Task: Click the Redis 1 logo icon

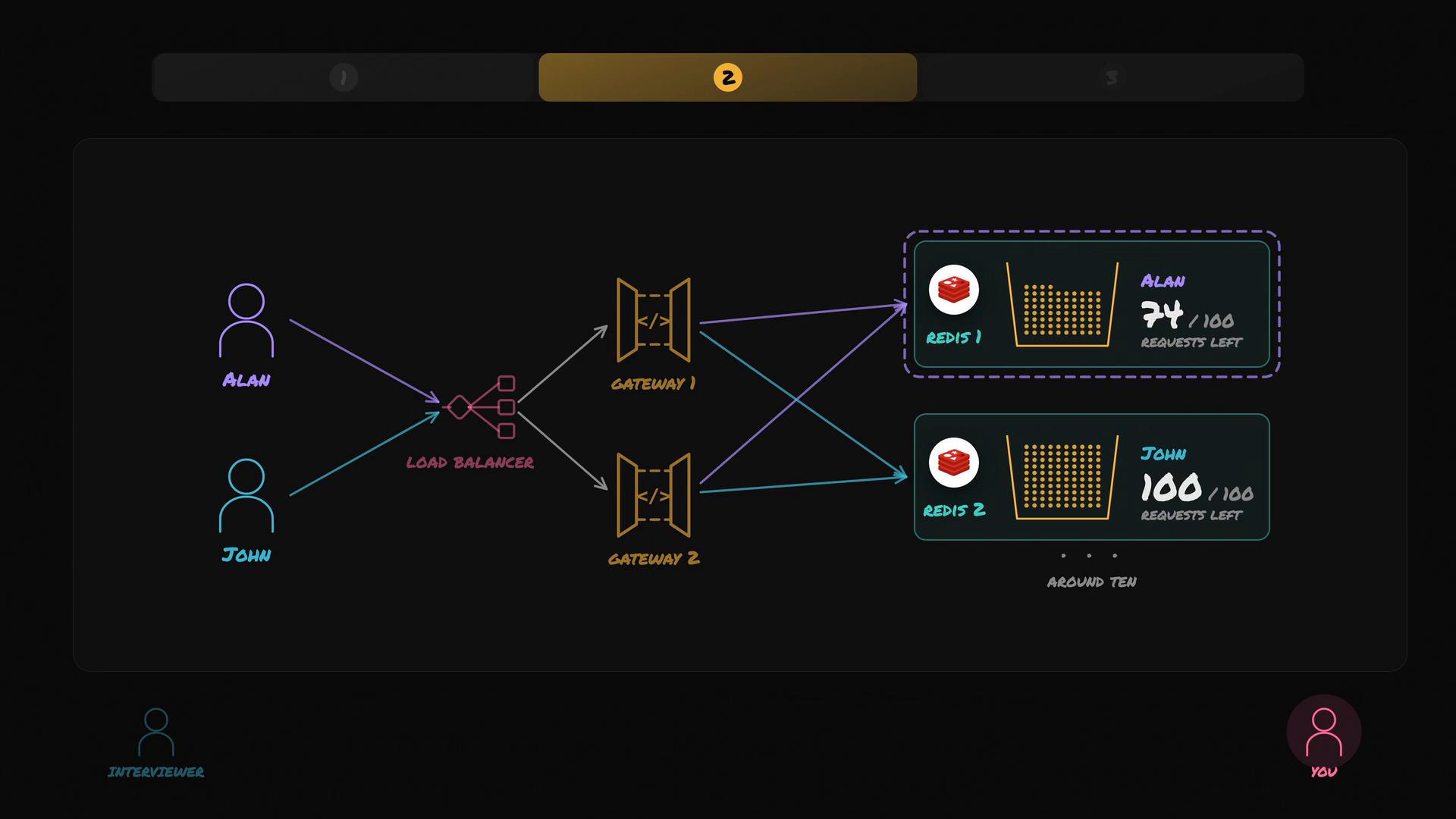Action: 953,290
